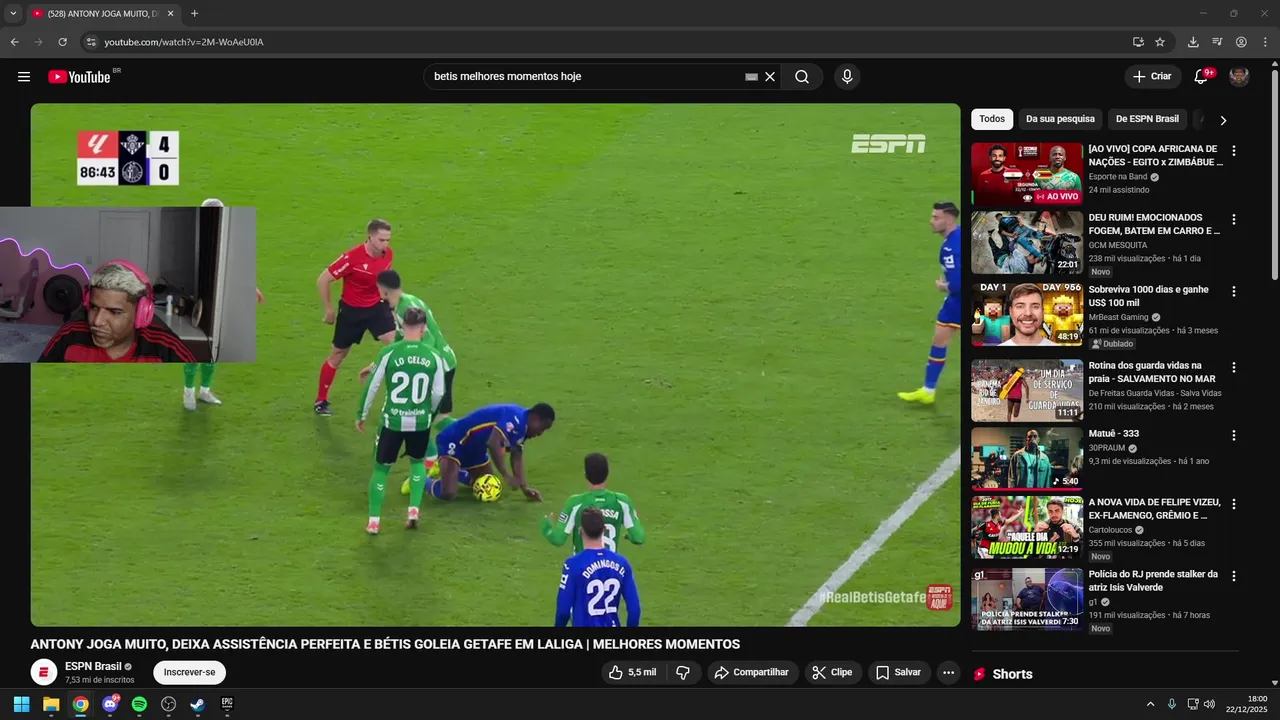Click the Salvar button

(x=899, y=672)
